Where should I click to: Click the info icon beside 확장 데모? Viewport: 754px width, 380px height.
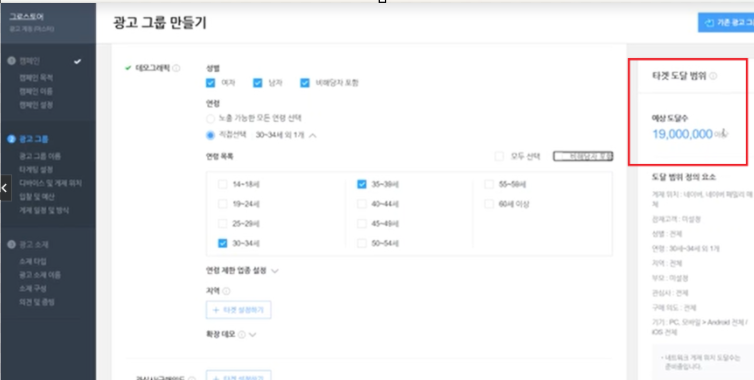(x=242, y=334)
